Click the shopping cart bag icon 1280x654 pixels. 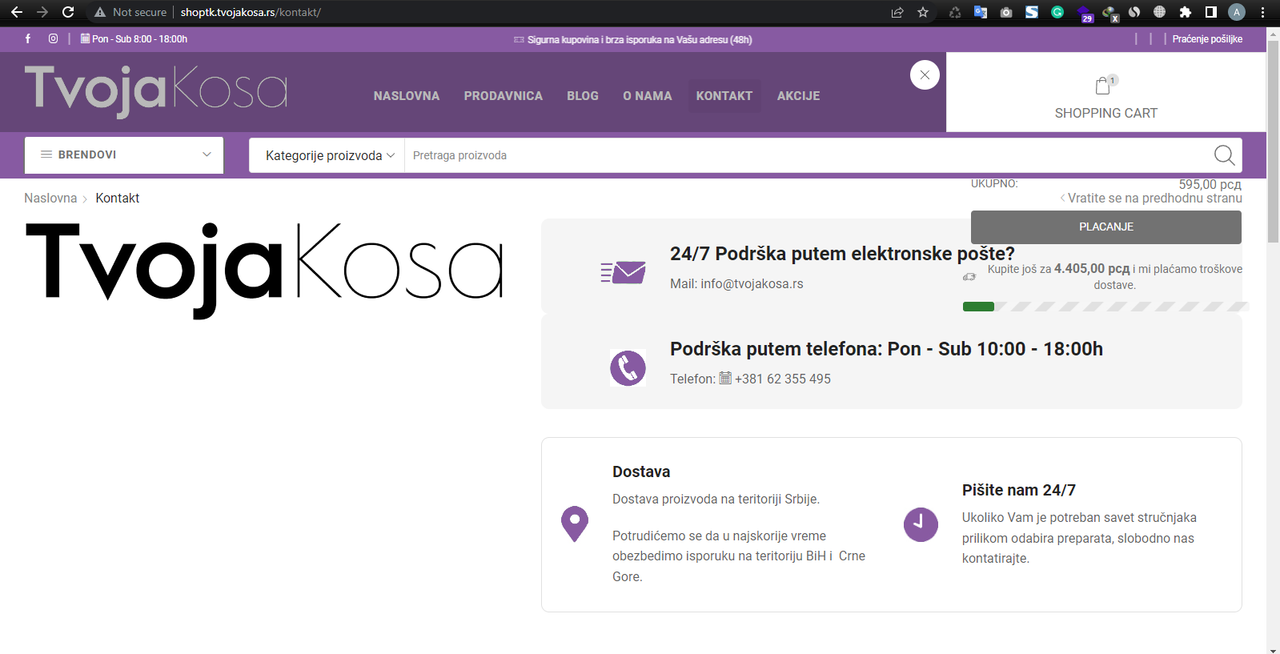point(1103,86)
